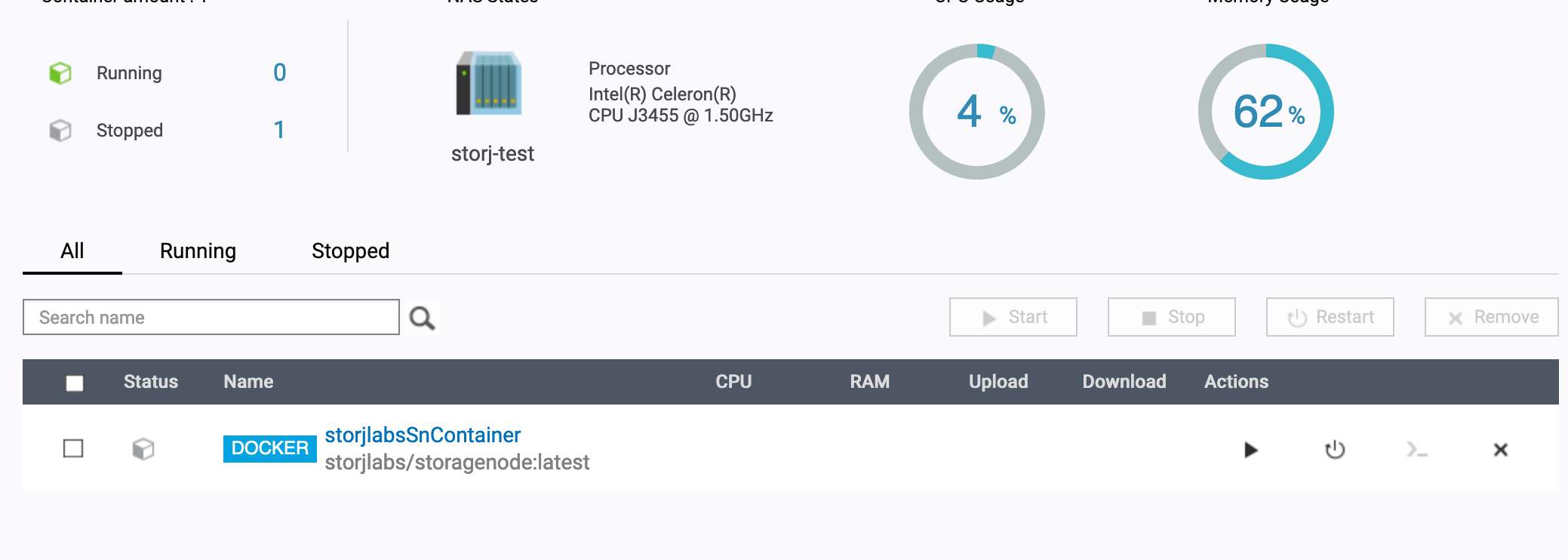The image size is (1568, 560).
Task: Toggle the select-all checkbox in table header
Action: pyautogui.click(x=75, y=383)
